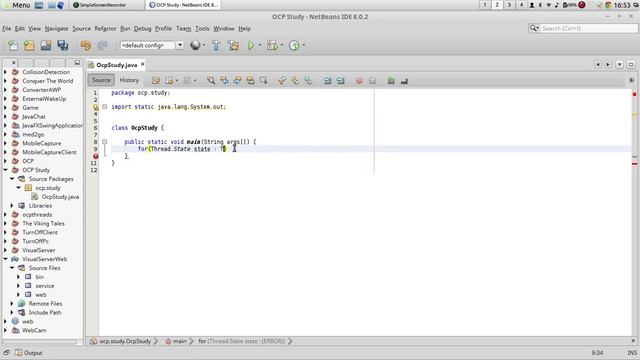
Task: Click the New Project toolbar icon
Action: 29,45
